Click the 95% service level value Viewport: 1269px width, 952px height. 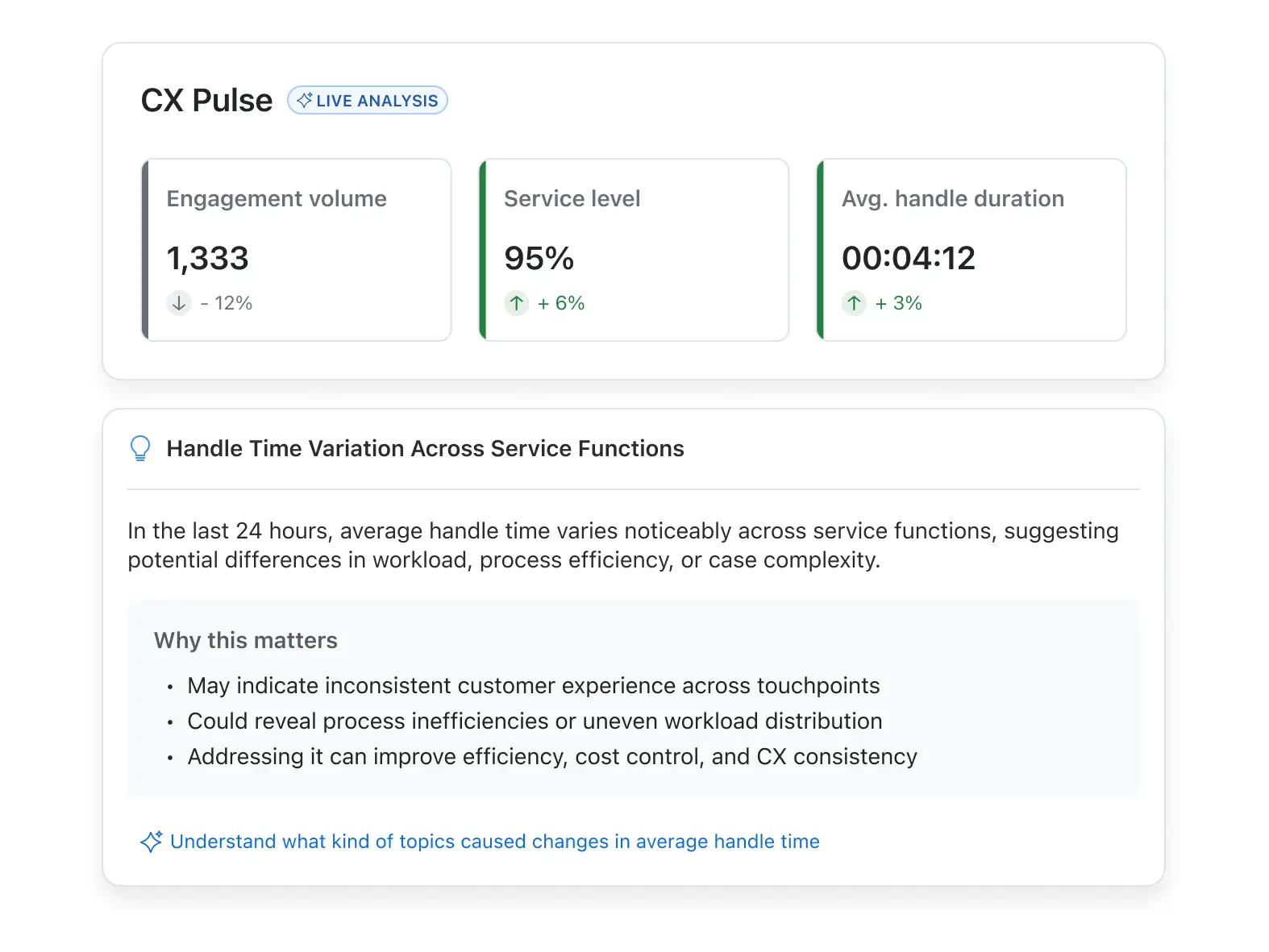[x=539, y=259]
